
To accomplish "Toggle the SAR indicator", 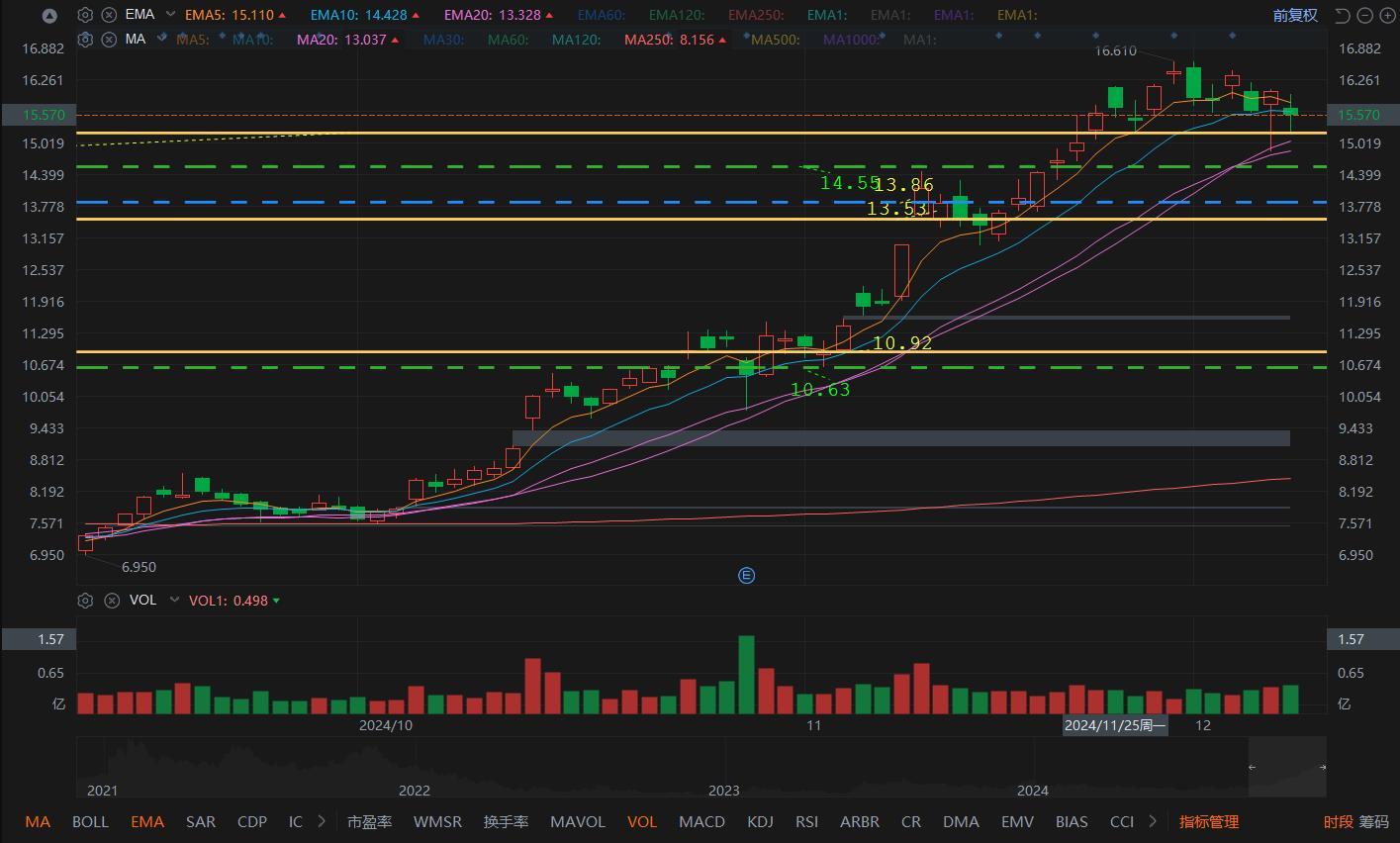I will pos(201,821).
